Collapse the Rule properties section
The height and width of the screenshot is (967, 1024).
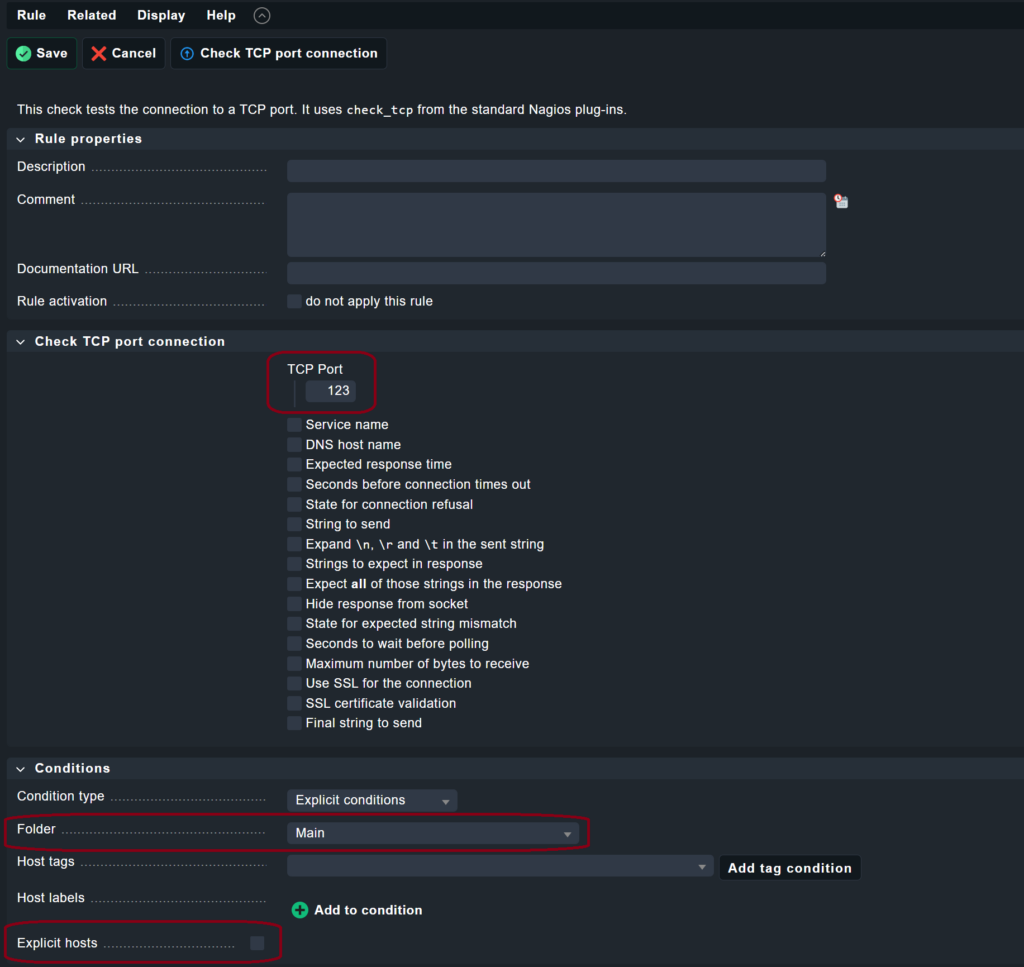(x=21, y=139)
